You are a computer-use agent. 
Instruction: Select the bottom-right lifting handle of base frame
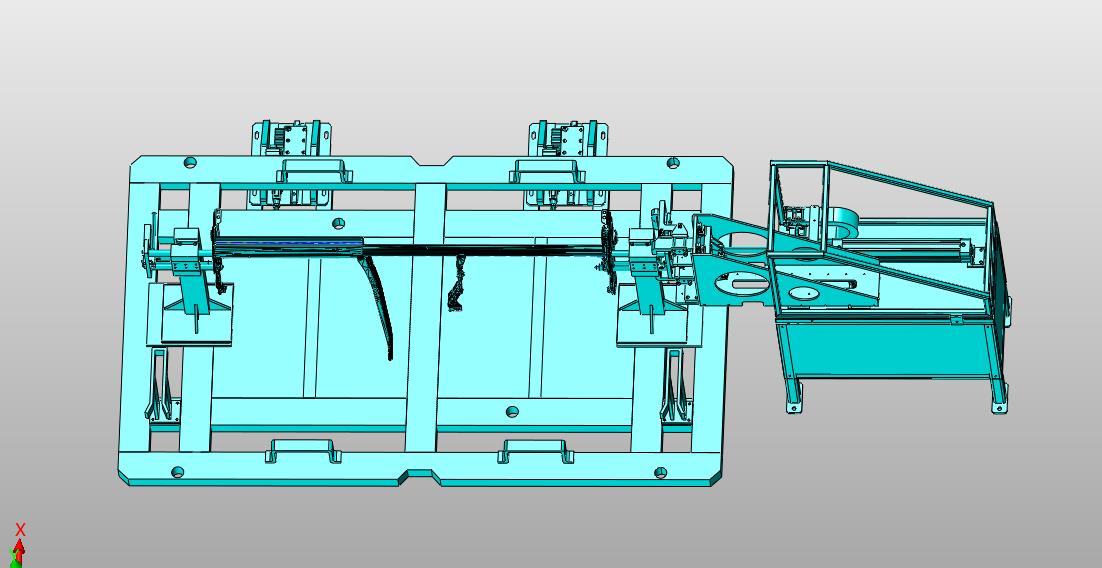(535, 451)
